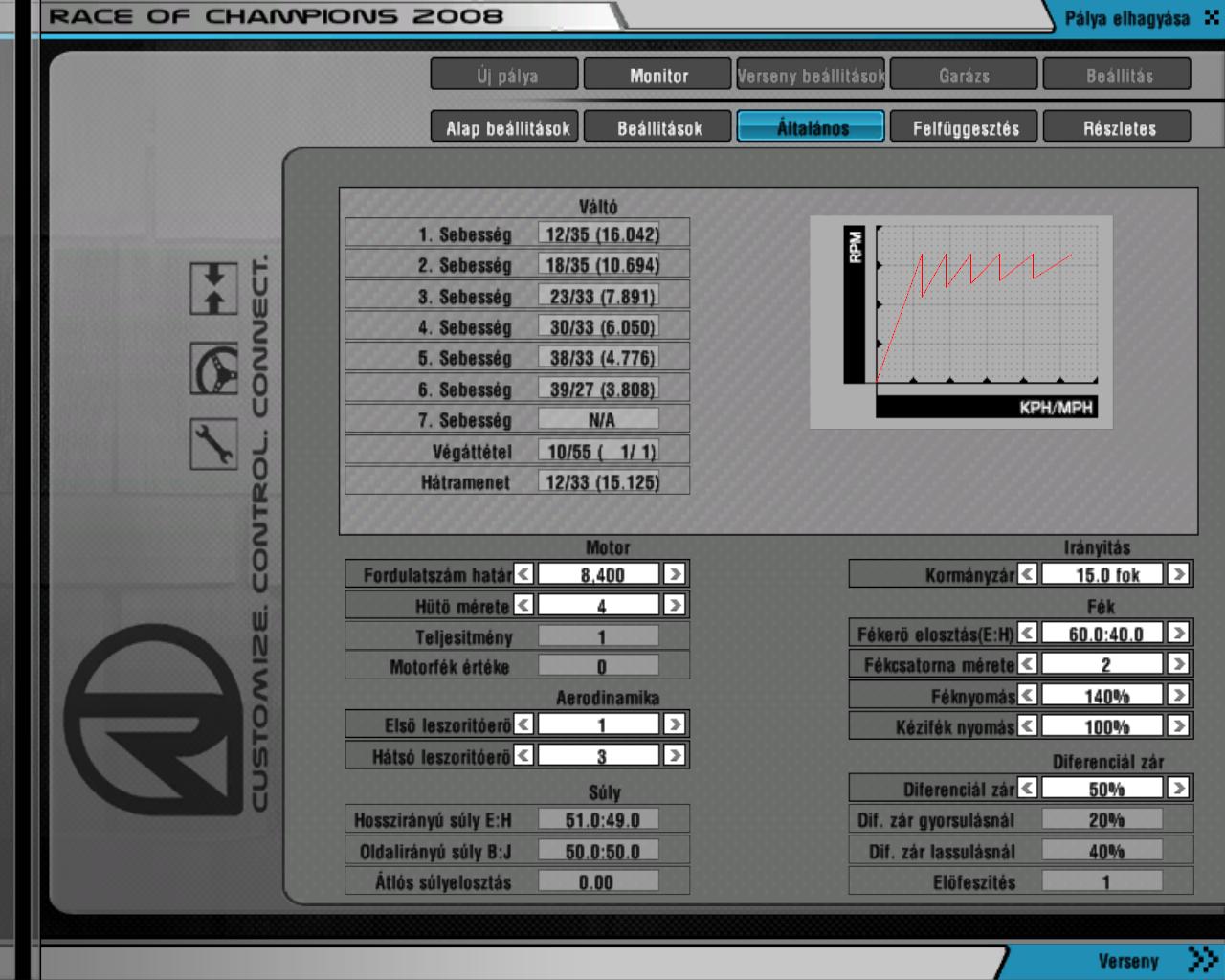The width and height of the screenshot is (1225, 980).
Task: Decrease Hűtő mérete with left arrow
Action: click(523, 605)
